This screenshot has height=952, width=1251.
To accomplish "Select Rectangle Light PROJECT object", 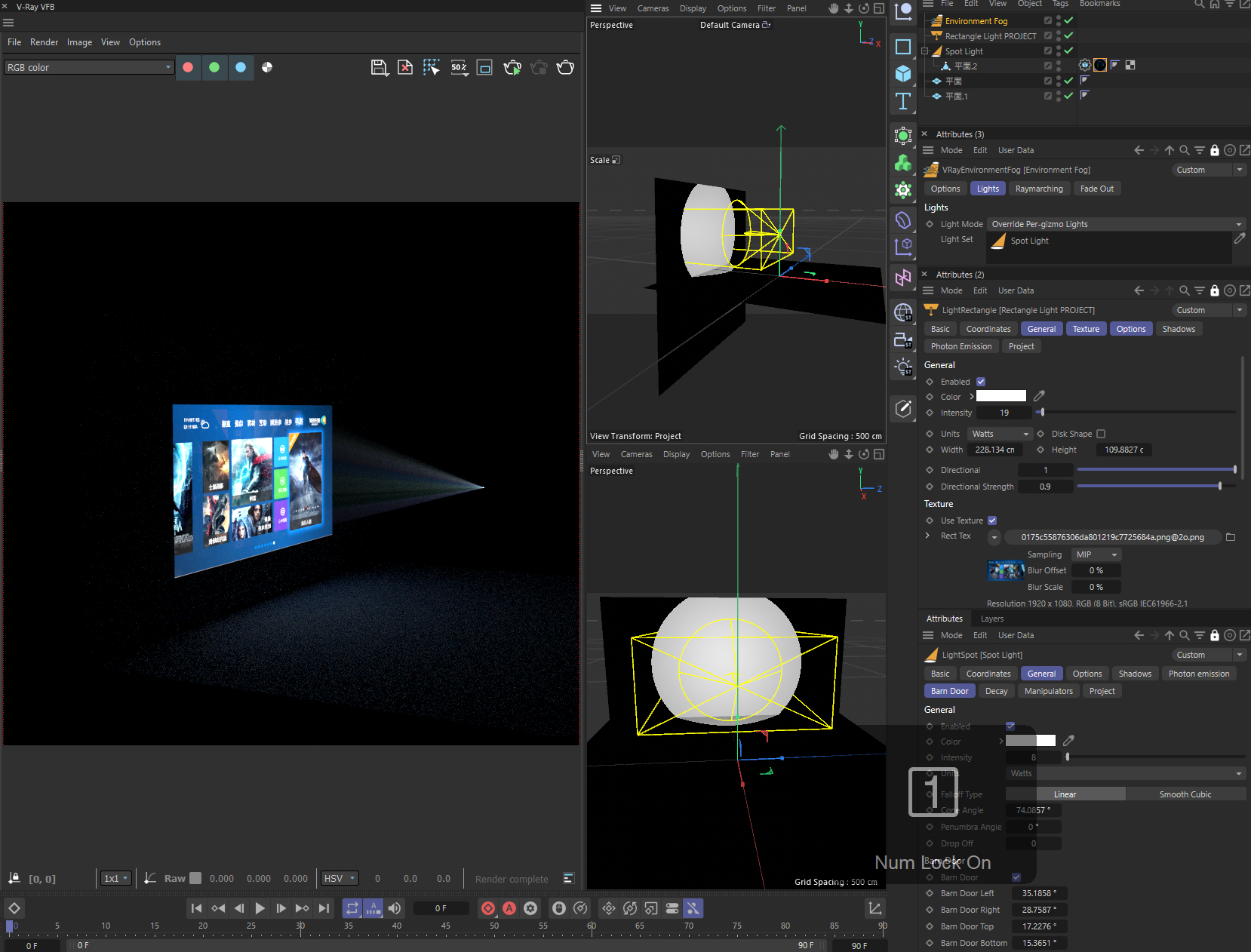I will pyautogui.click(x=991, y=36).
